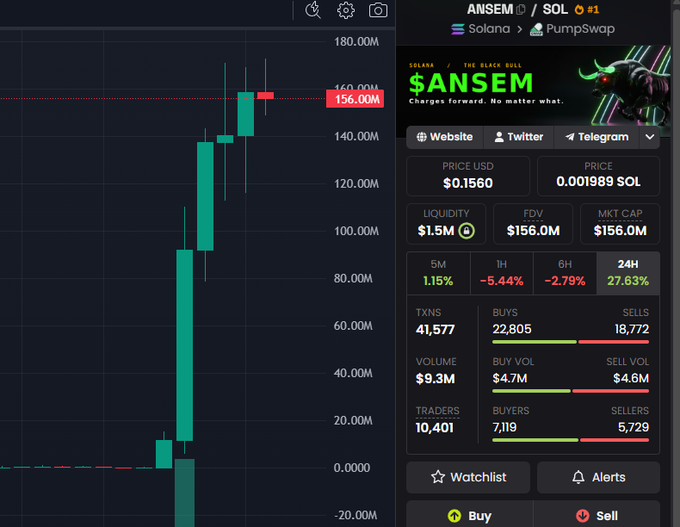Image resolution: width=680 pixels, height=527 pixels.
Task: Click the TXNS 41,577 value
Action: tap(435, 330)
